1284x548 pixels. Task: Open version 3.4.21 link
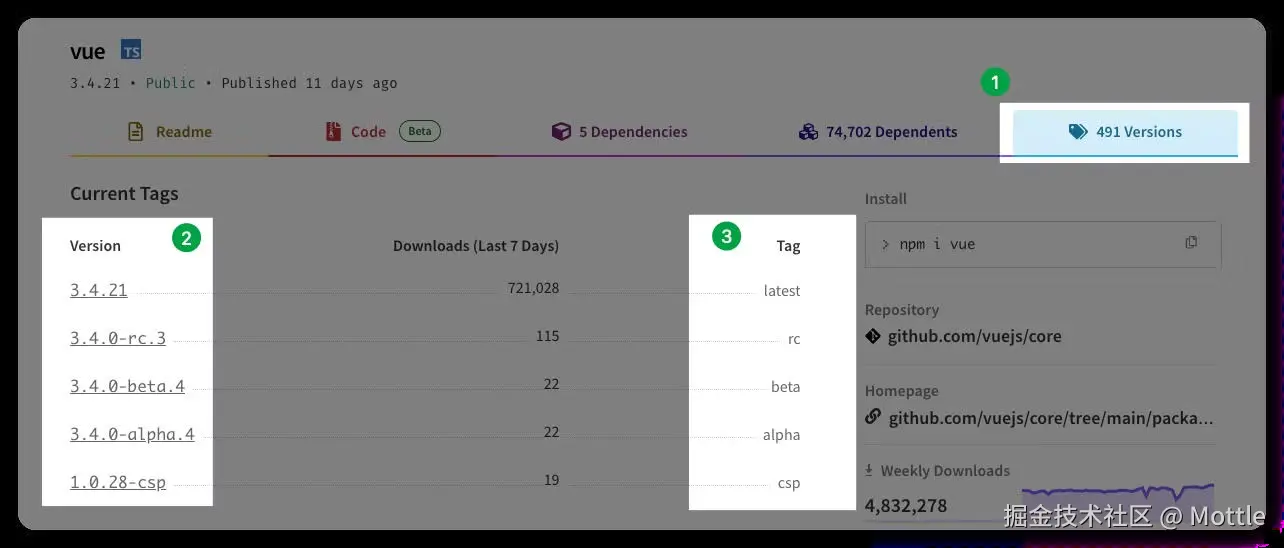(x=99, y=291)
